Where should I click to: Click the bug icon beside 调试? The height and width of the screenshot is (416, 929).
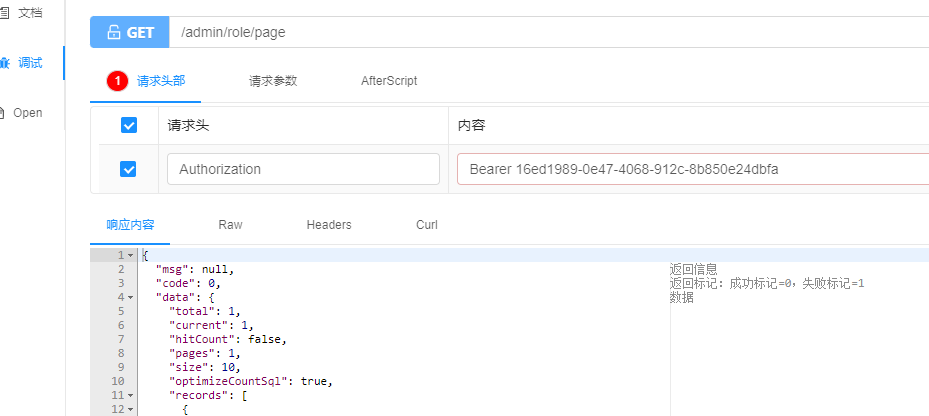pyautogui.click(x=5, y=63)
